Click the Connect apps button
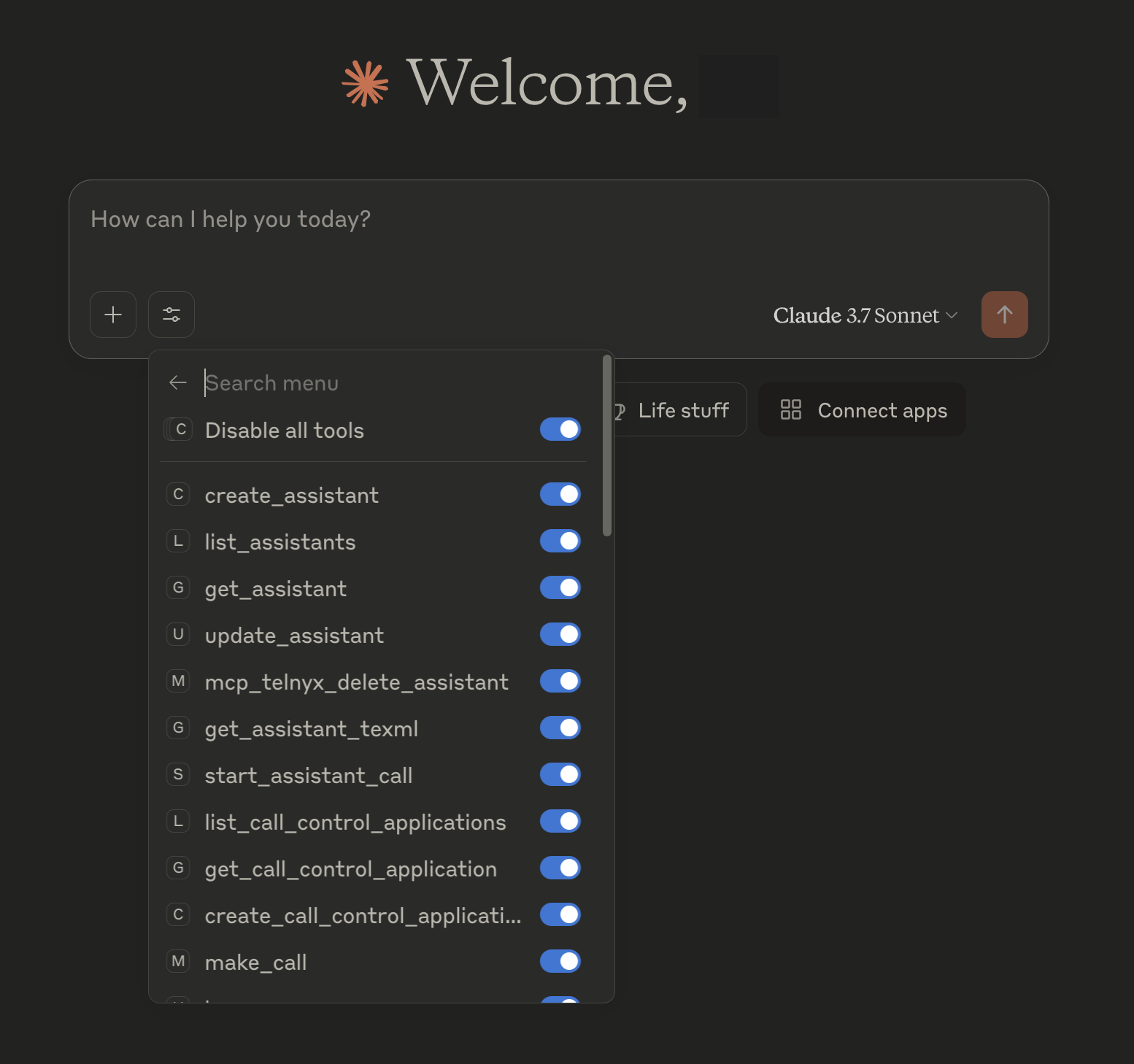Image resolution: width=1134 pixels, height=1064 pixels. (862, 409)
